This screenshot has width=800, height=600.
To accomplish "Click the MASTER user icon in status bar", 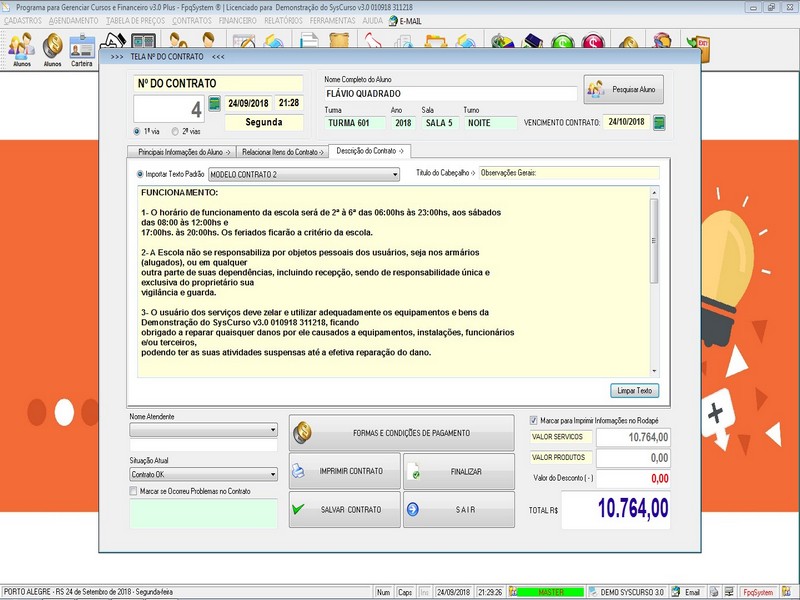I will point(513,592).
